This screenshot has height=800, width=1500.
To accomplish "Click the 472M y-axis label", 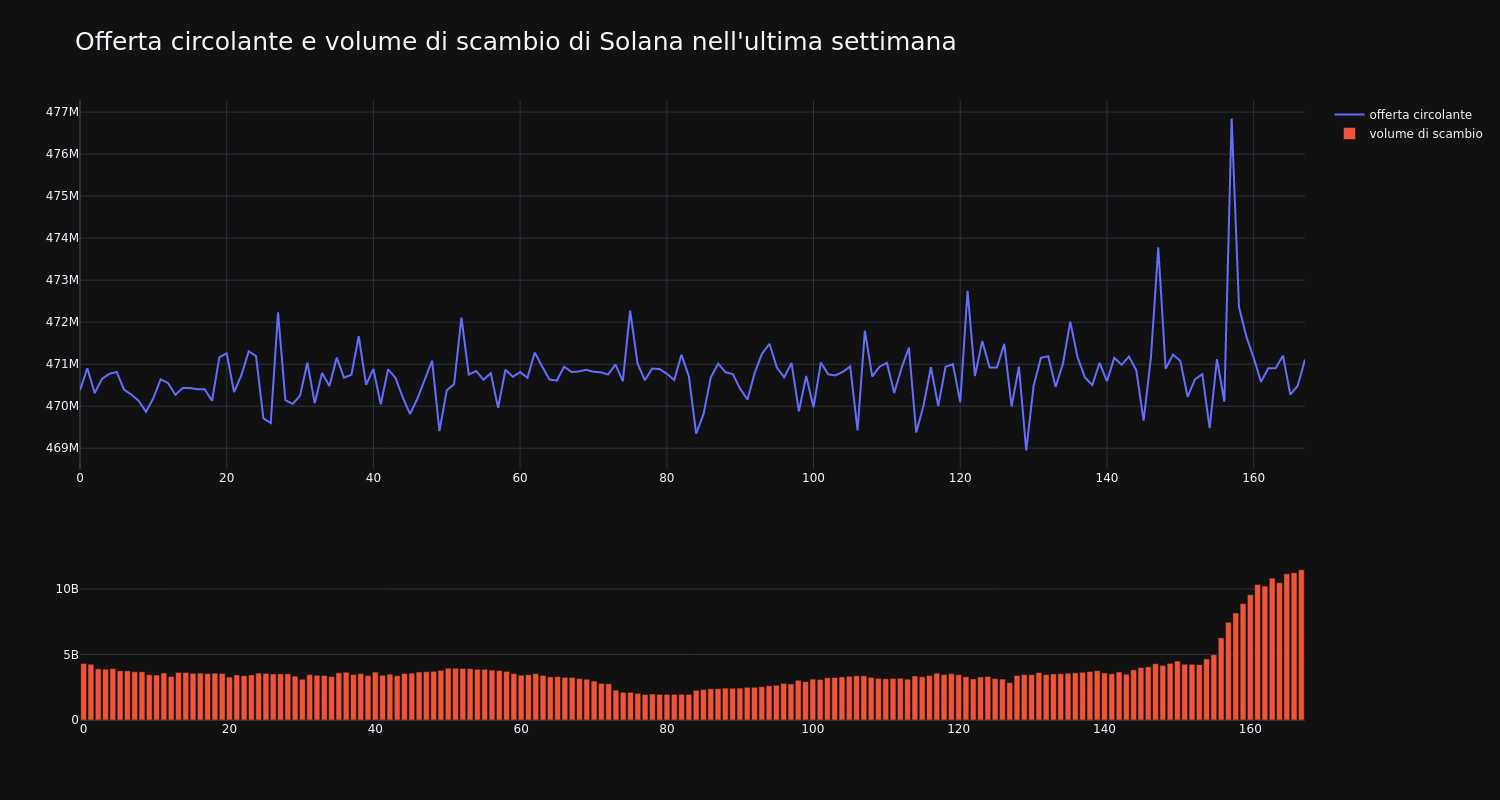I will pyautogui.click(x=62, y=322).
